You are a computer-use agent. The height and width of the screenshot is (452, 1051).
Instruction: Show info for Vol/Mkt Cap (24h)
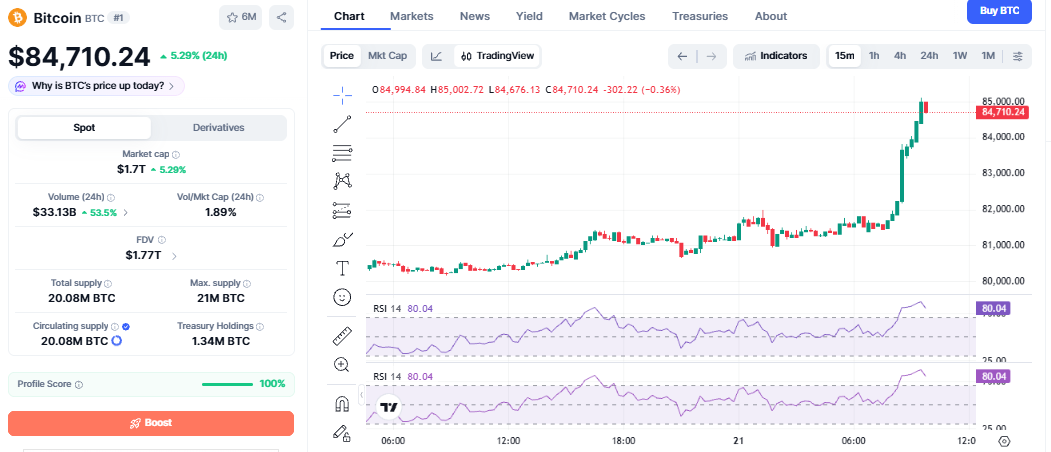pyautogui.click(x=260, y=198)
